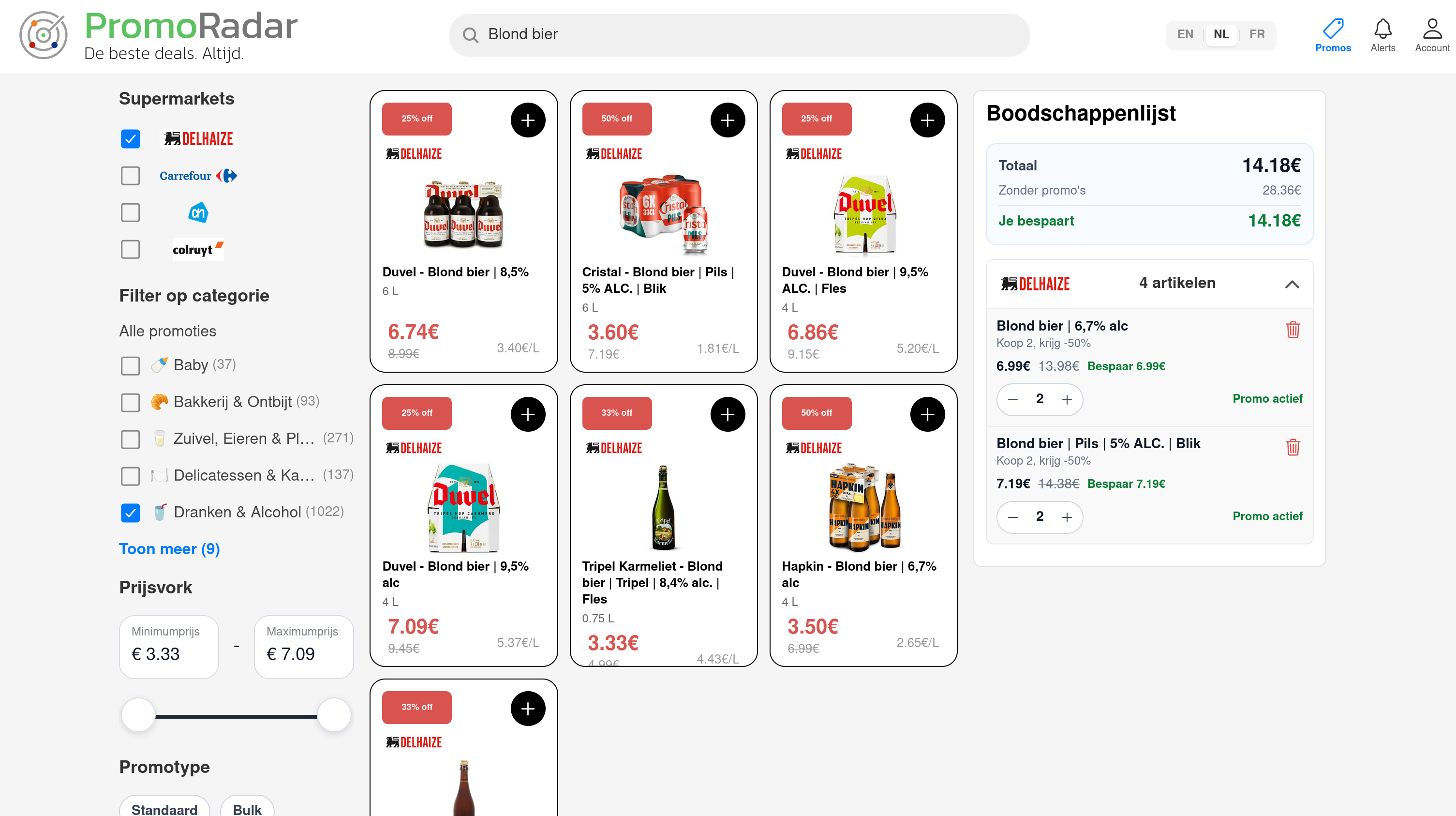
Task: Add the Tripel Karmeliet bottle to the list
Action: click(x=728, y=414)
